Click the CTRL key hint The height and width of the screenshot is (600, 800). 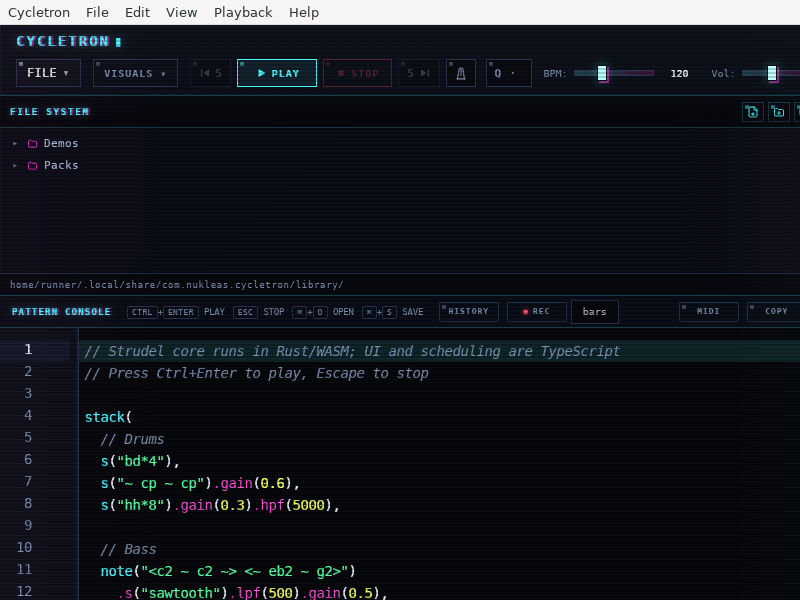(x=142, y=312)
